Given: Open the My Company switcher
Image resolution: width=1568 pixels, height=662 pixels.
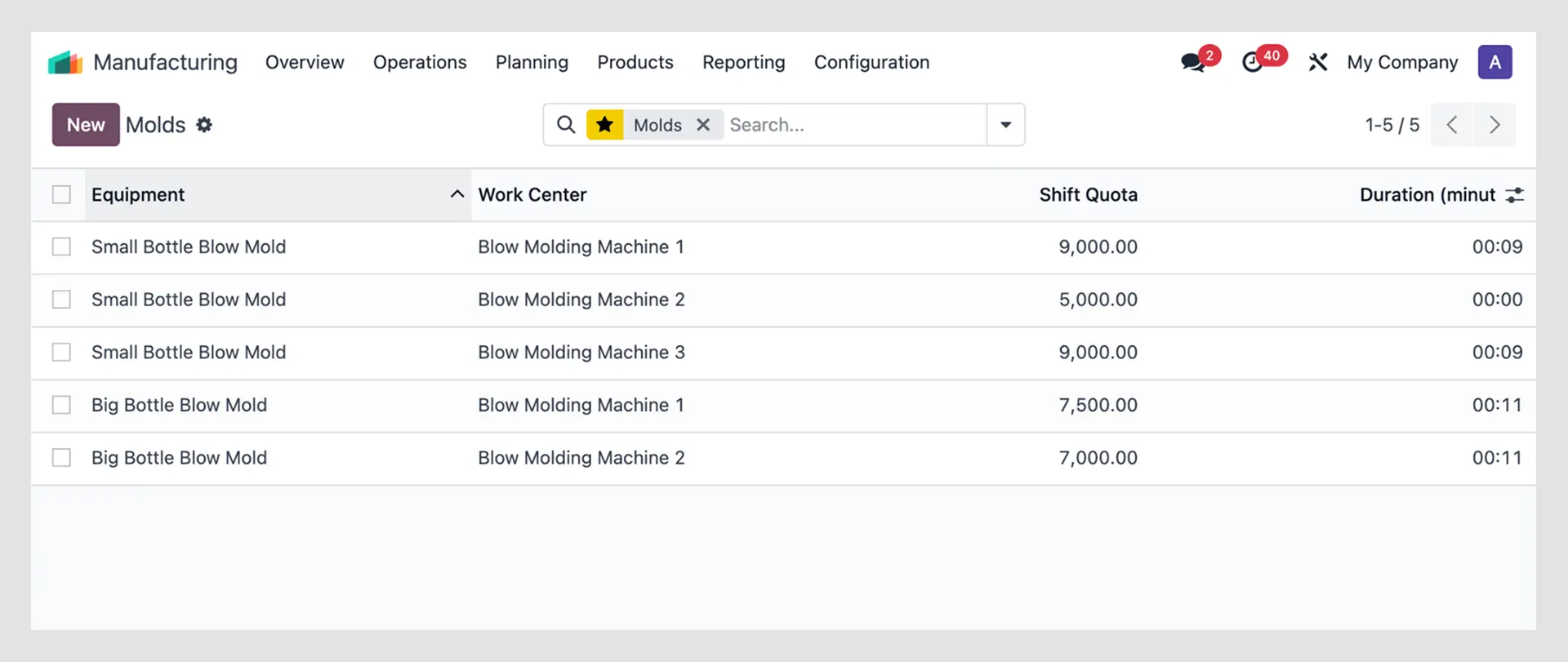Looking at the screenshot, I should coord(1401,62).
